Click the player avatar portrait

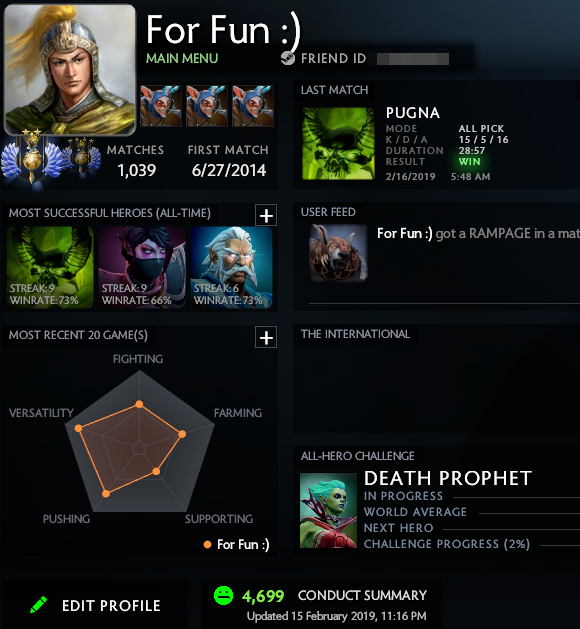(x=70, y=70)
